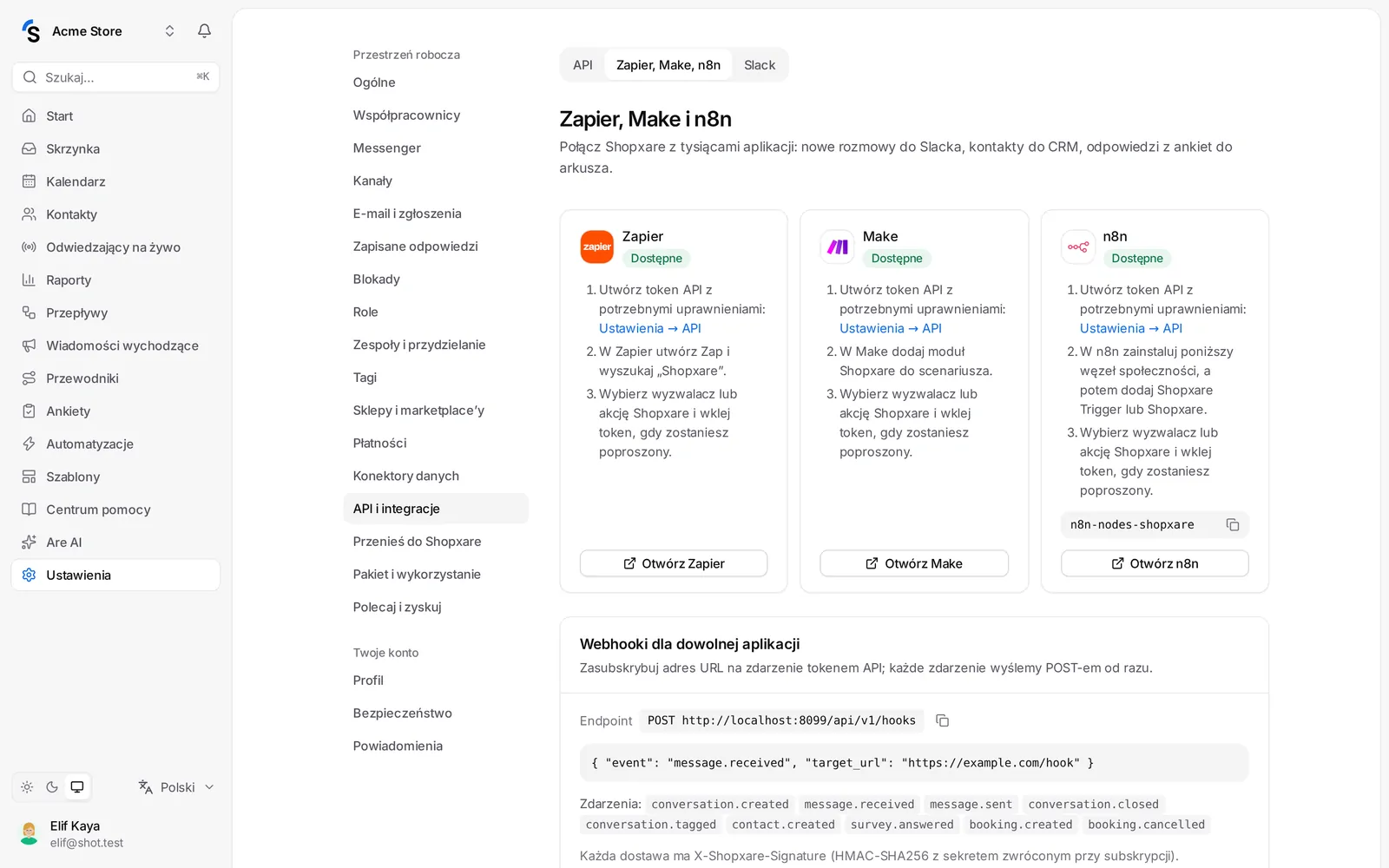The image size is (1389, 868).
Task: Open the Polski language dropdown
Action: coord(176,787)
